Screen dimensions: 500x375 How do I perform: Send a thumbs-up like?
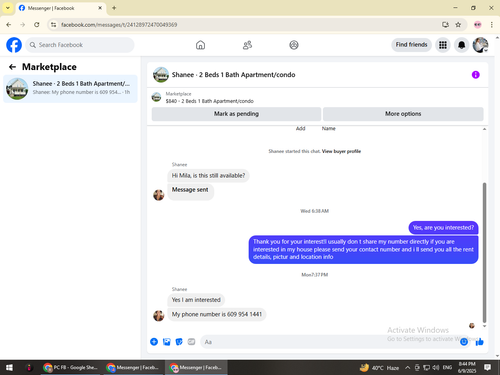(479, 342)
